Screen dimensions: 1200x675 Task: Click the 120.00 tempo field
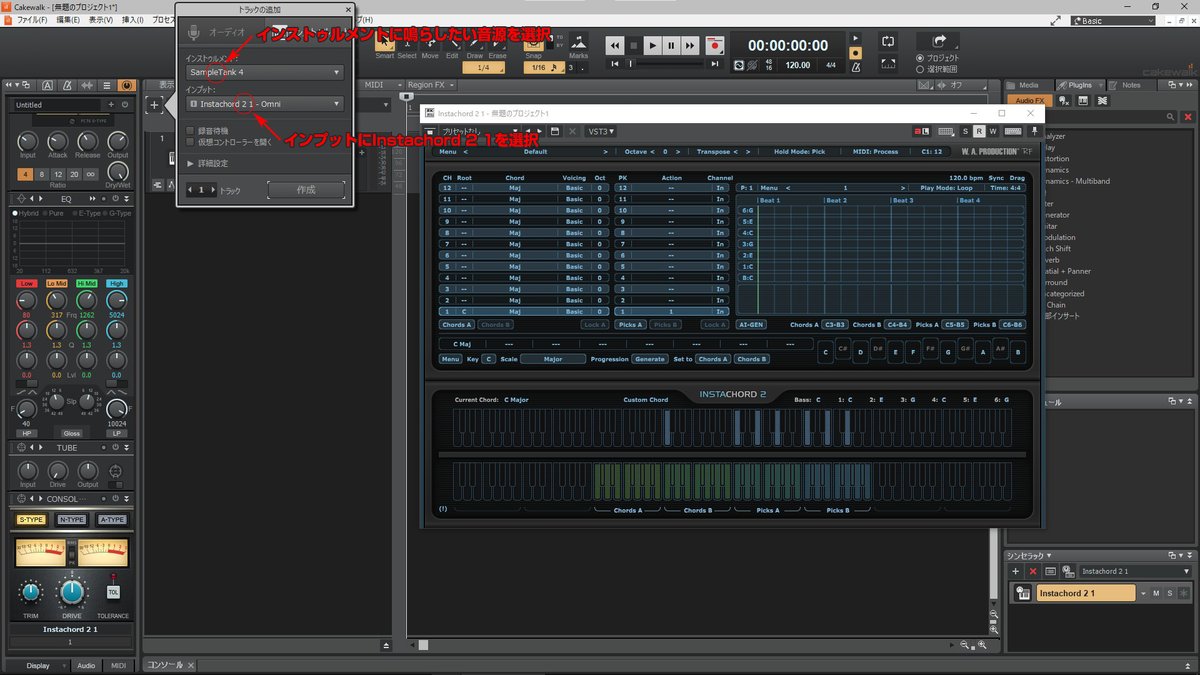coord(797,65)
